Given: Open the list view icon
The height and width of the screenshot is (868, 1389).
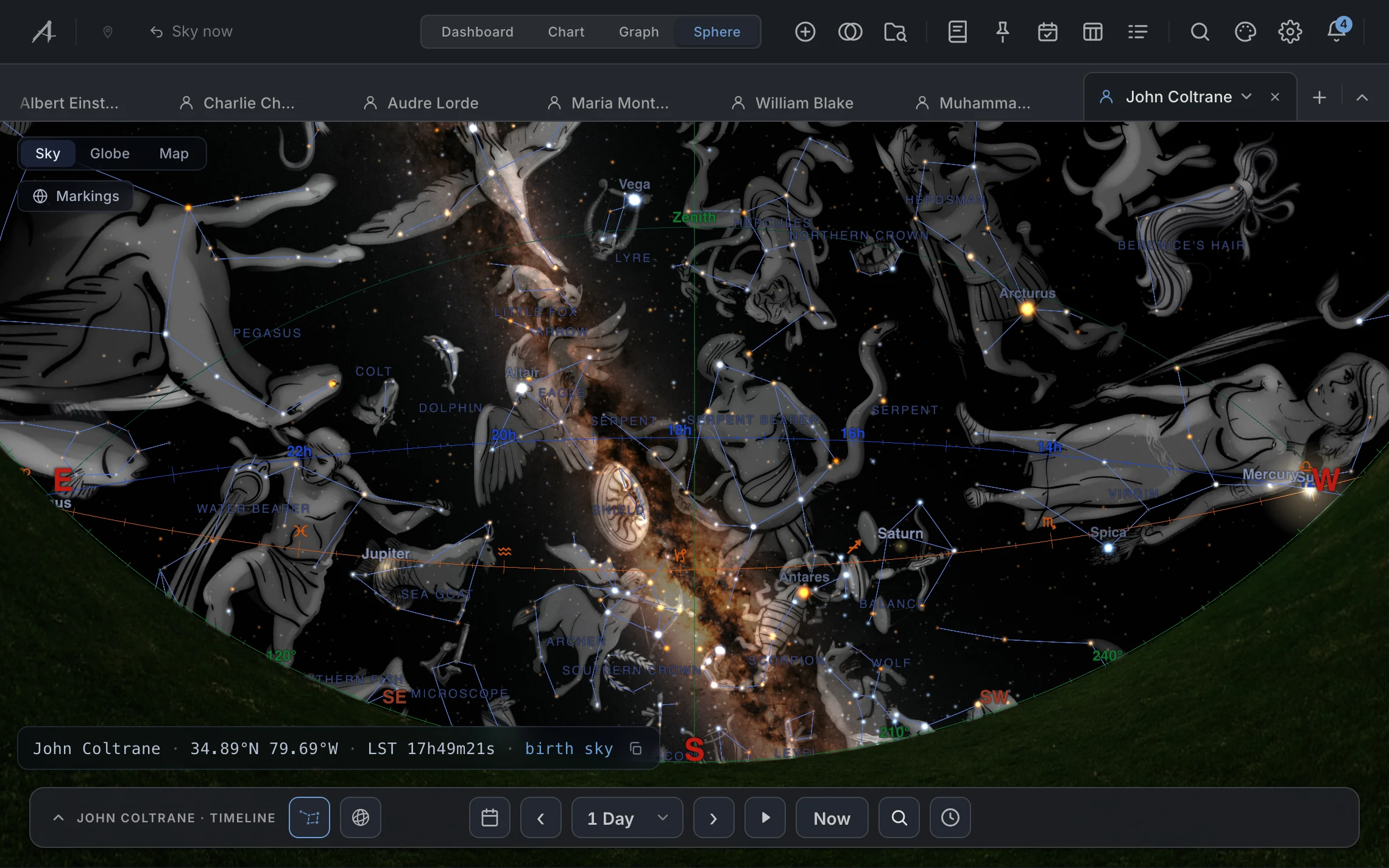Looking at the screenshot, I should (1137, 32).
